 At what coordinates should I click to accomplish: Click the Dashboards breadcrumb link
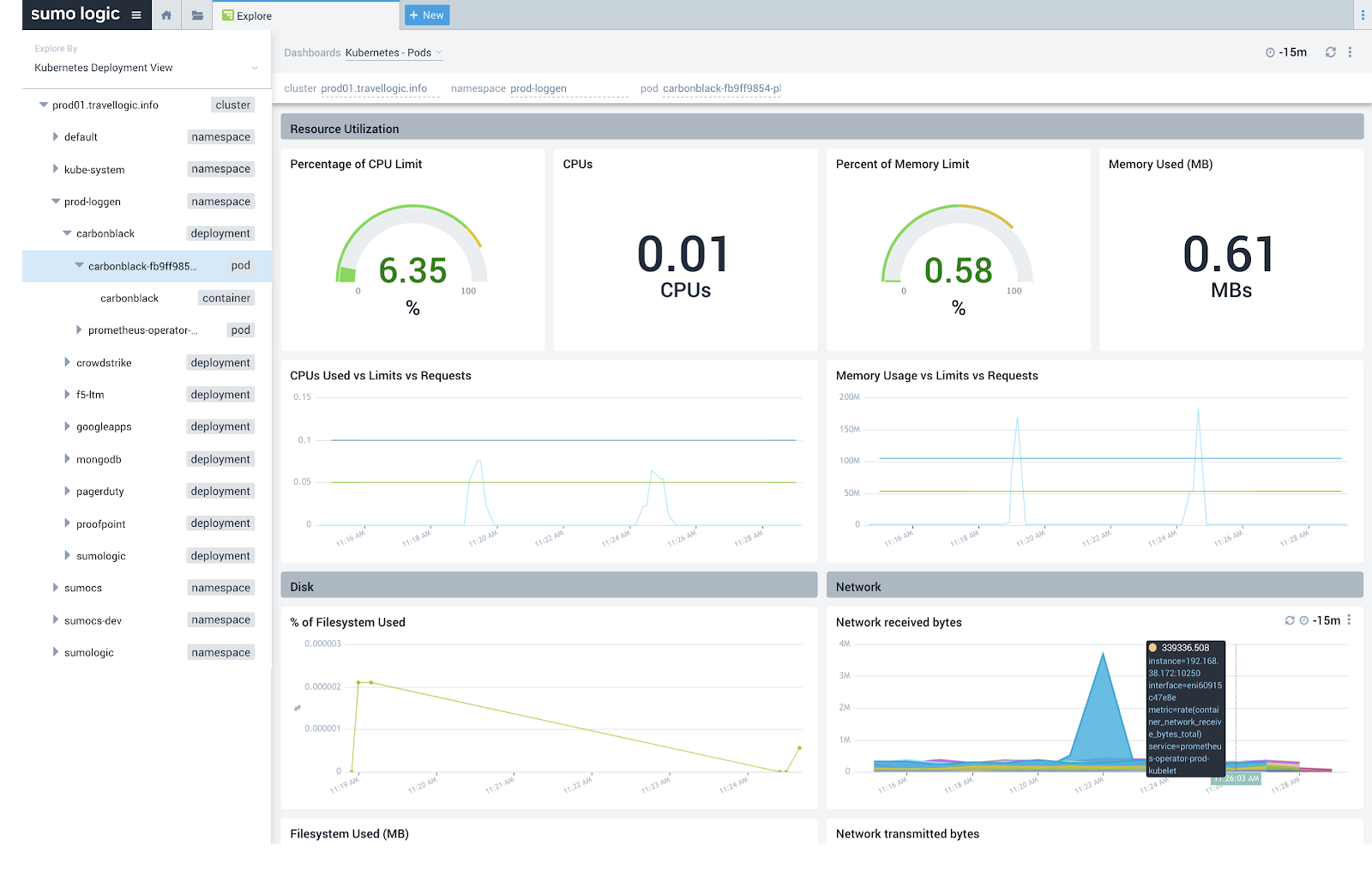[312, 53]
